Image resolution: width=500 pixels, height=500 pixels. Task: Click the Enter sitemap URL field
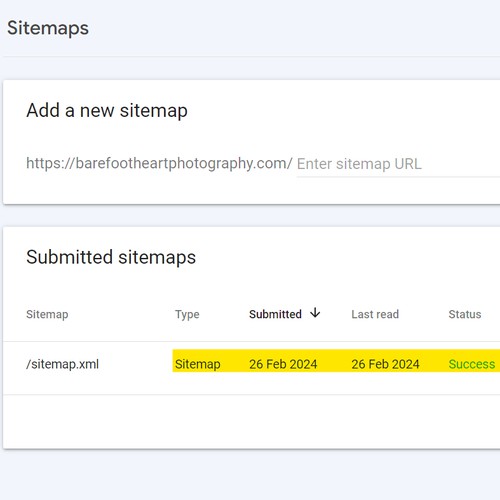(398, 164)
